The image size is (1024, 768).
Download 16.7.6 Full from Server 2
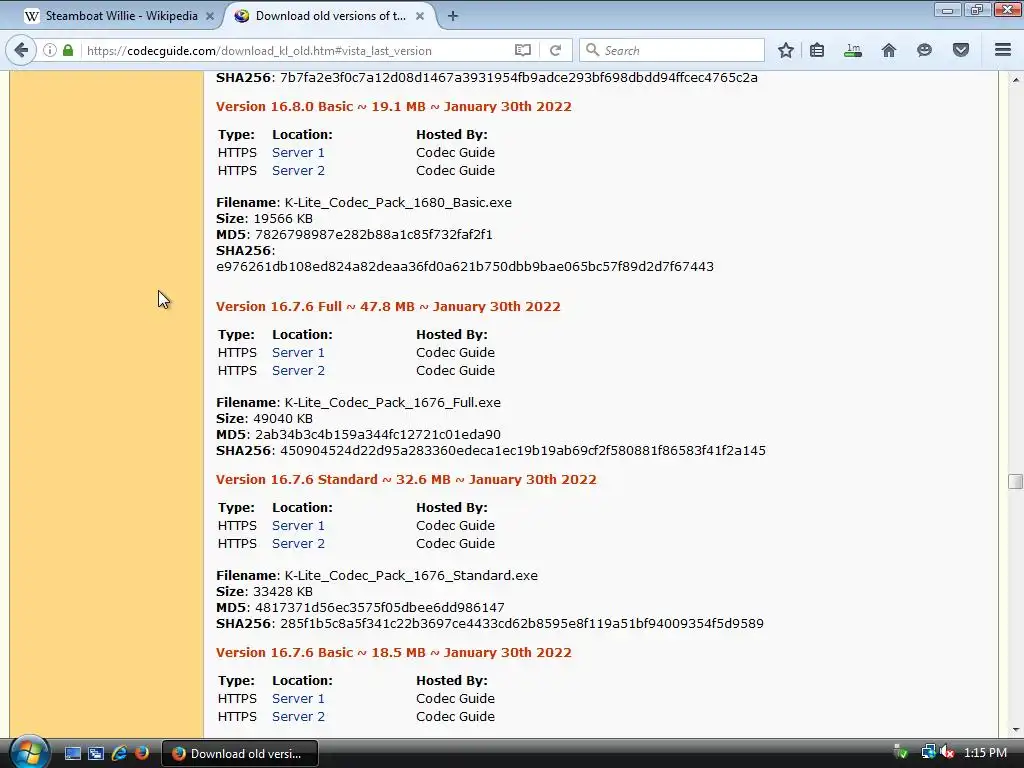tap(298, 370)
